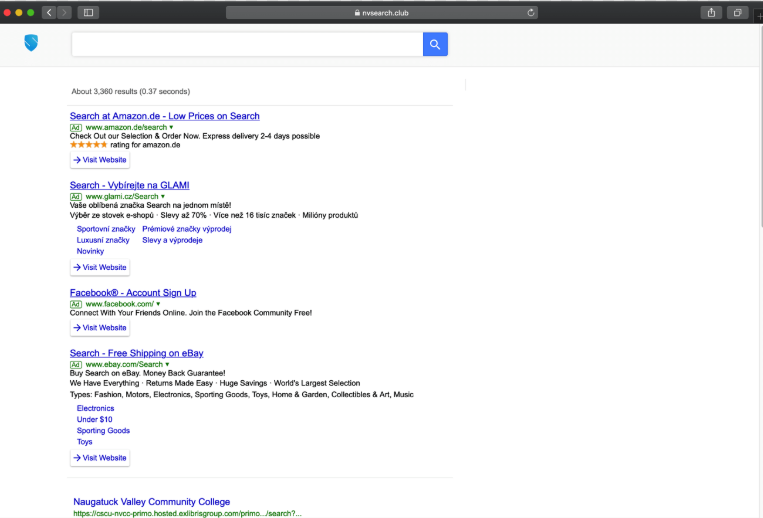Go forward with the Safari forward arrow
This screenshot has height=518, width=763.
coord(64,13)
